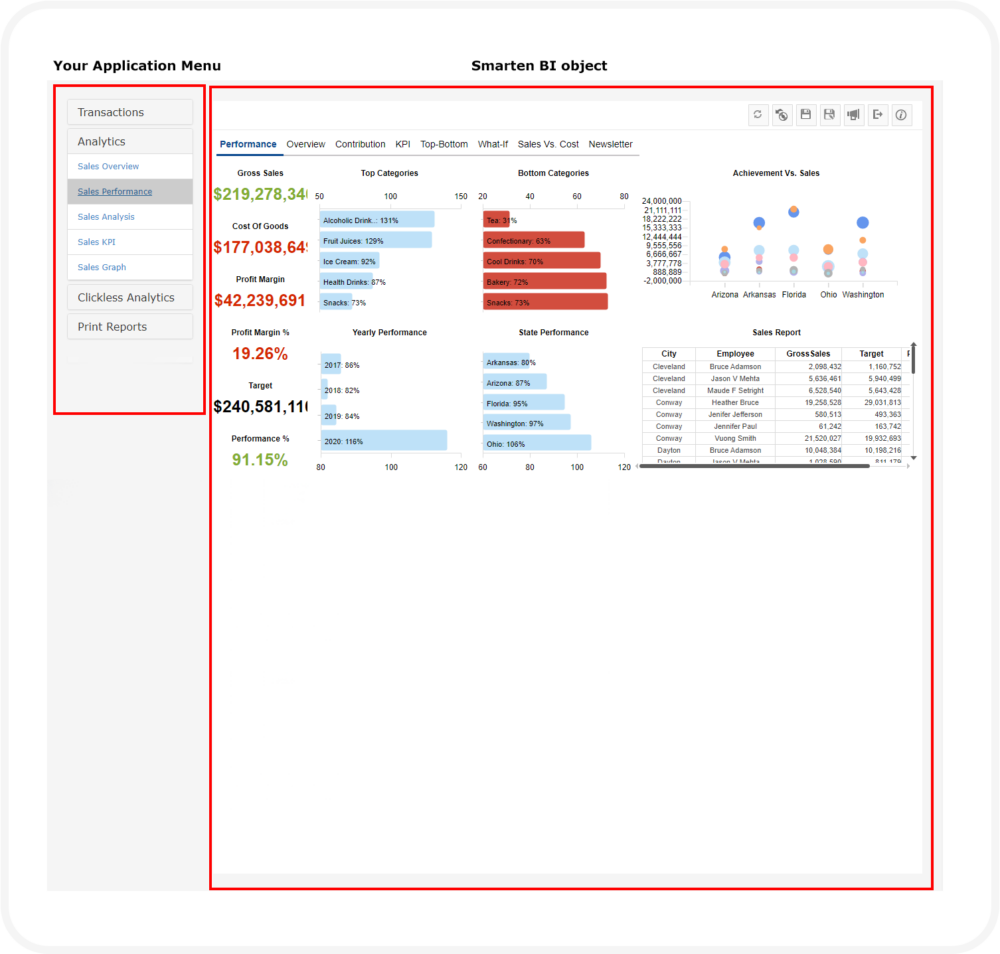1000x954 pixels.
Task: Select the Ice Cream 92% bar
Action: [x=349, y=261]
